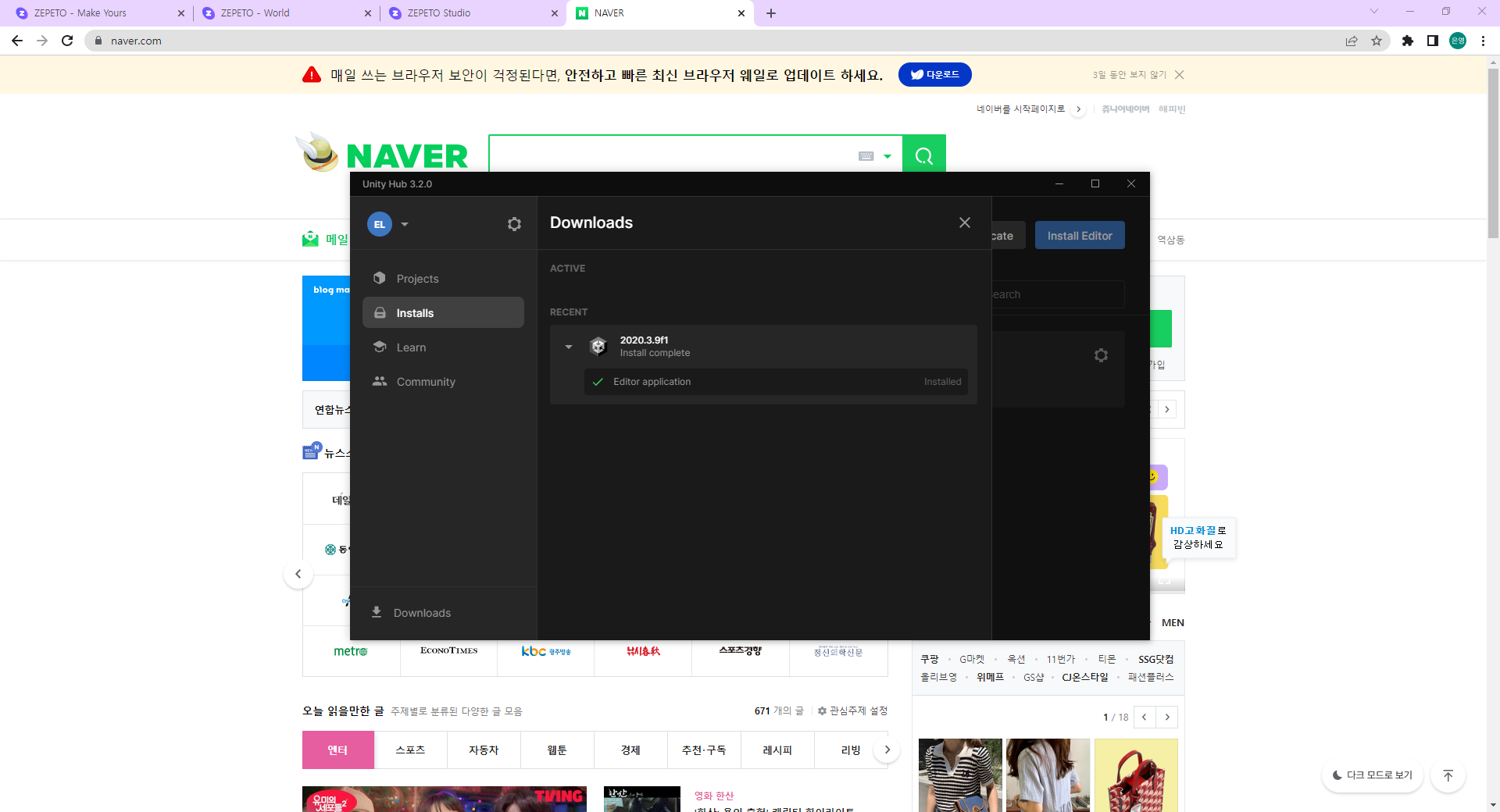Go back in the browser
Viewport: 1500px width, 812px height.
coord(17,41)
